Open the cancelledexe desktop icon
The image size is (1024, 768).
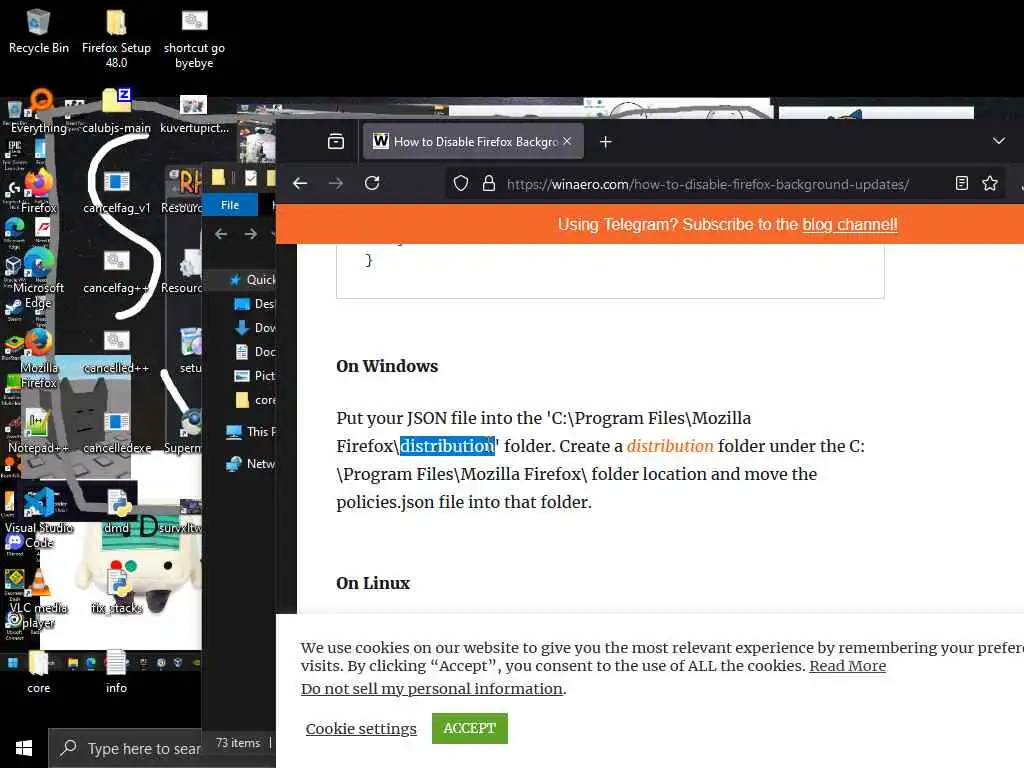pyautogui.click(x=117, y=431)
